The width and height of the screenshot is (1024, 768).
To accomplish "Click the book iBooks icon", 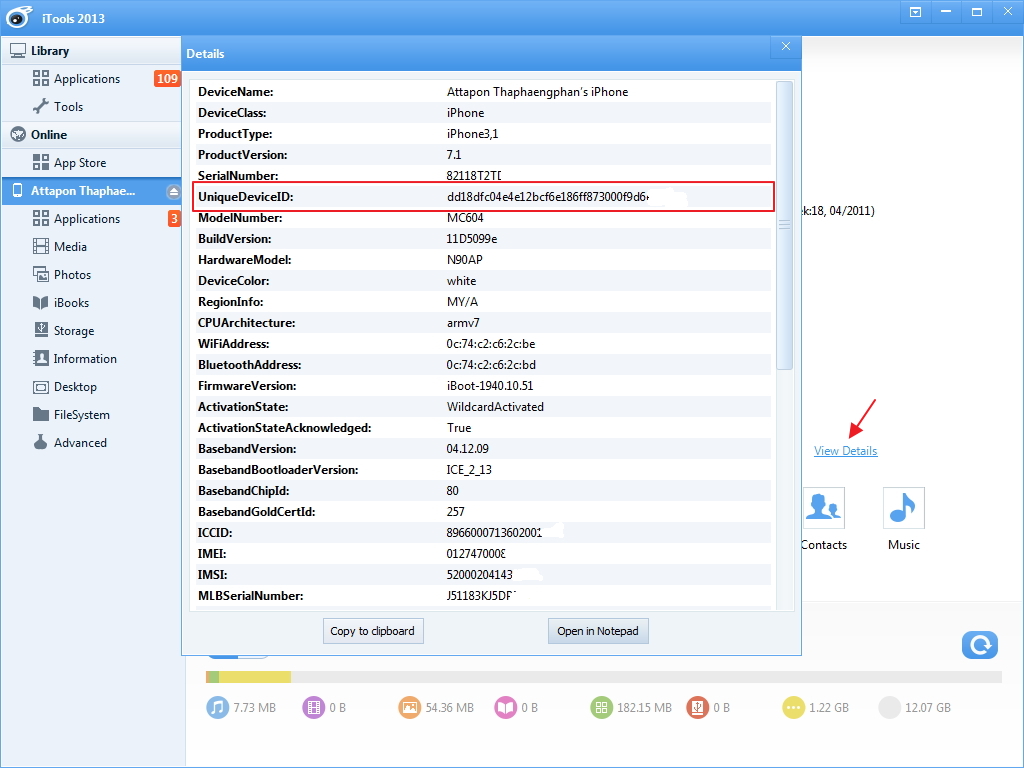I will 40,302.
